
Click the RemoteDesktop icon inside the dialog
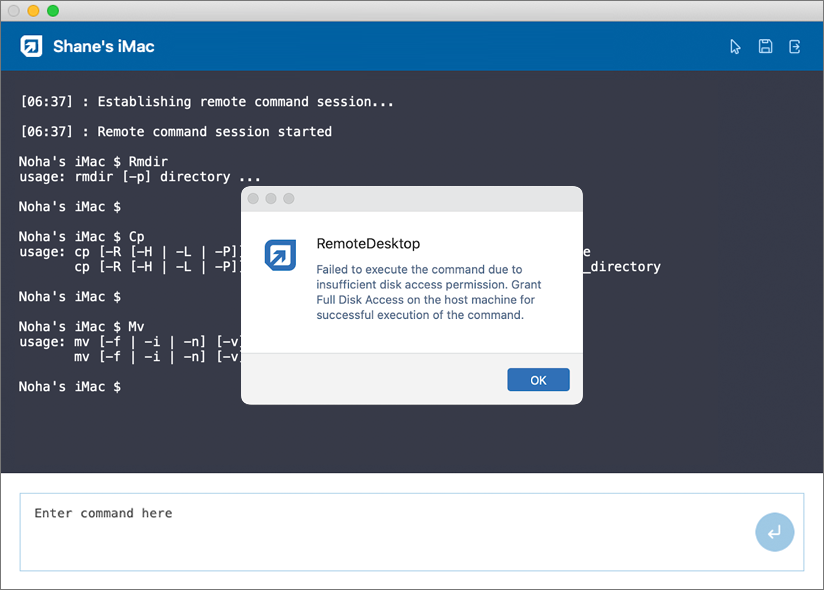tap(280, 255)
